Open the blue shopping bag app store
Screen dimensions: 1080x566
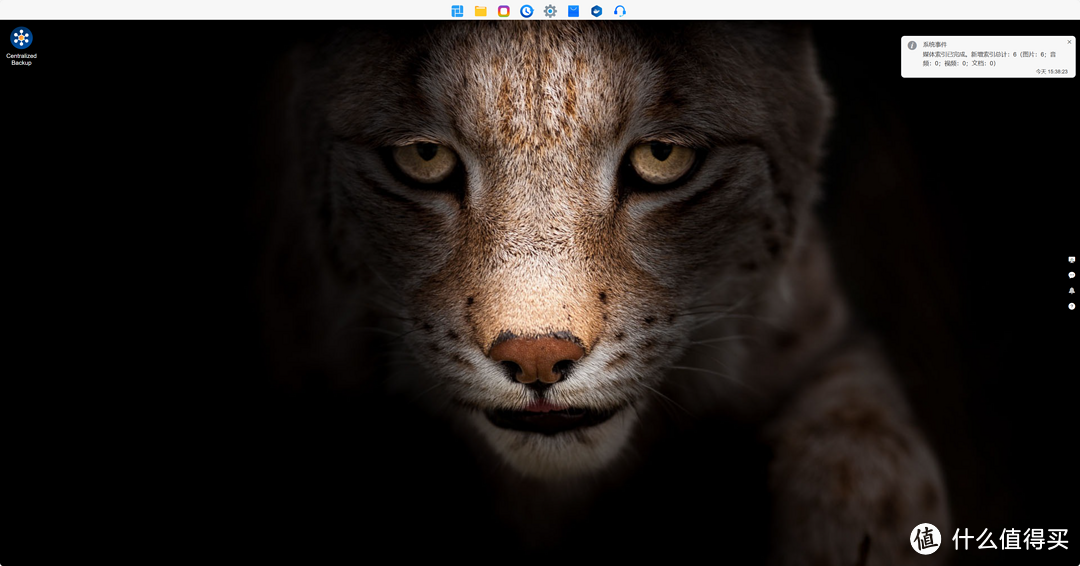[x=573, y=11]
